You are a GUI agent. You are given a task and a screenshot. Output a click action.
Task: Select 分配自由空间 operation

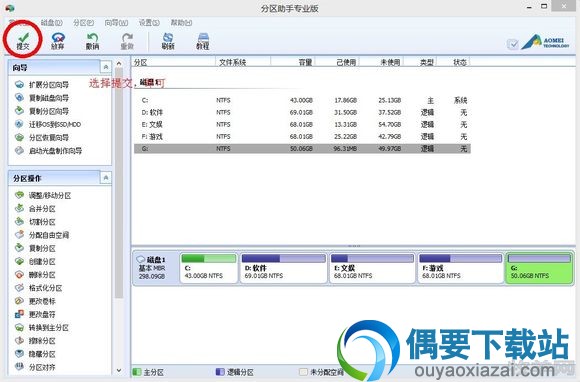[42, 235]
